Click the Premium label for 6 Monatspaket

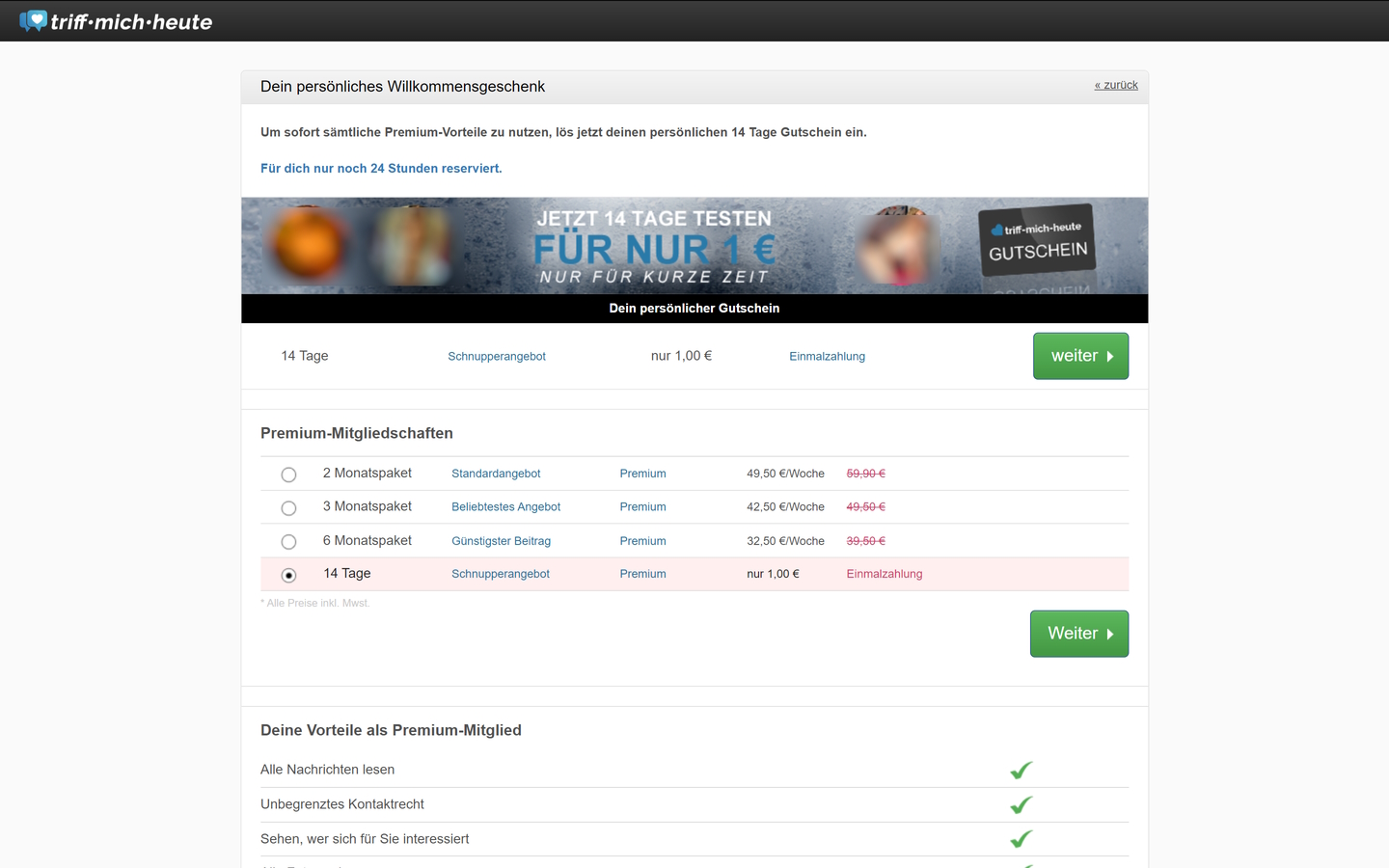642,541
